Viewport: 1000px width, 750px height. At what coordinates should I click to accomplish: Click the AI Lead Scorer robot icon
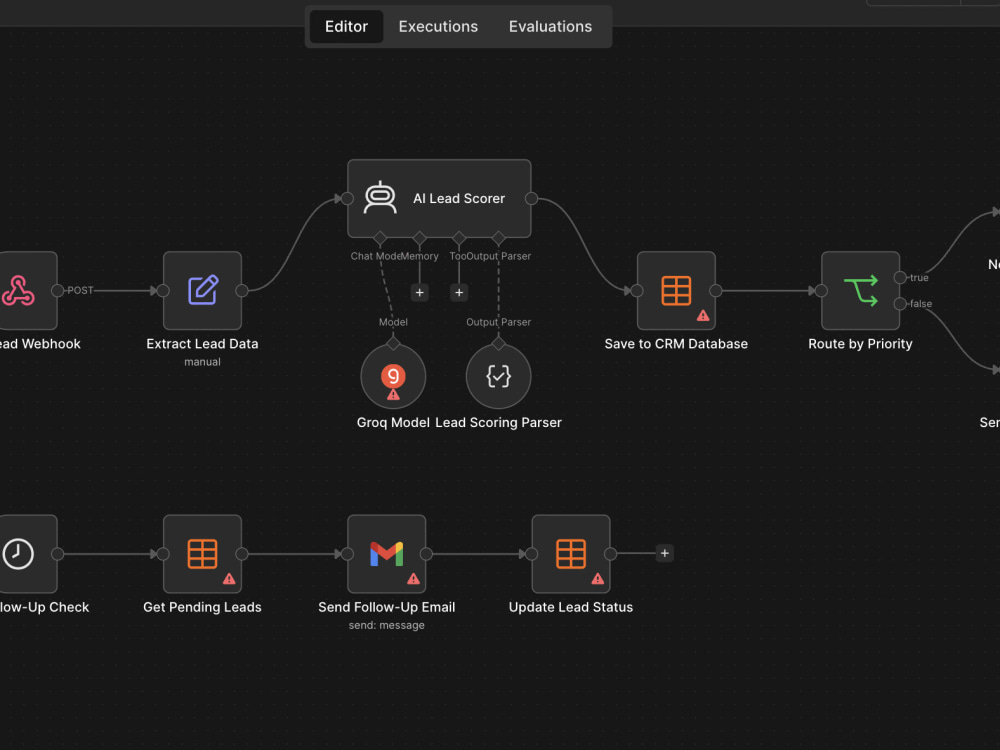(x=380, y=198)
